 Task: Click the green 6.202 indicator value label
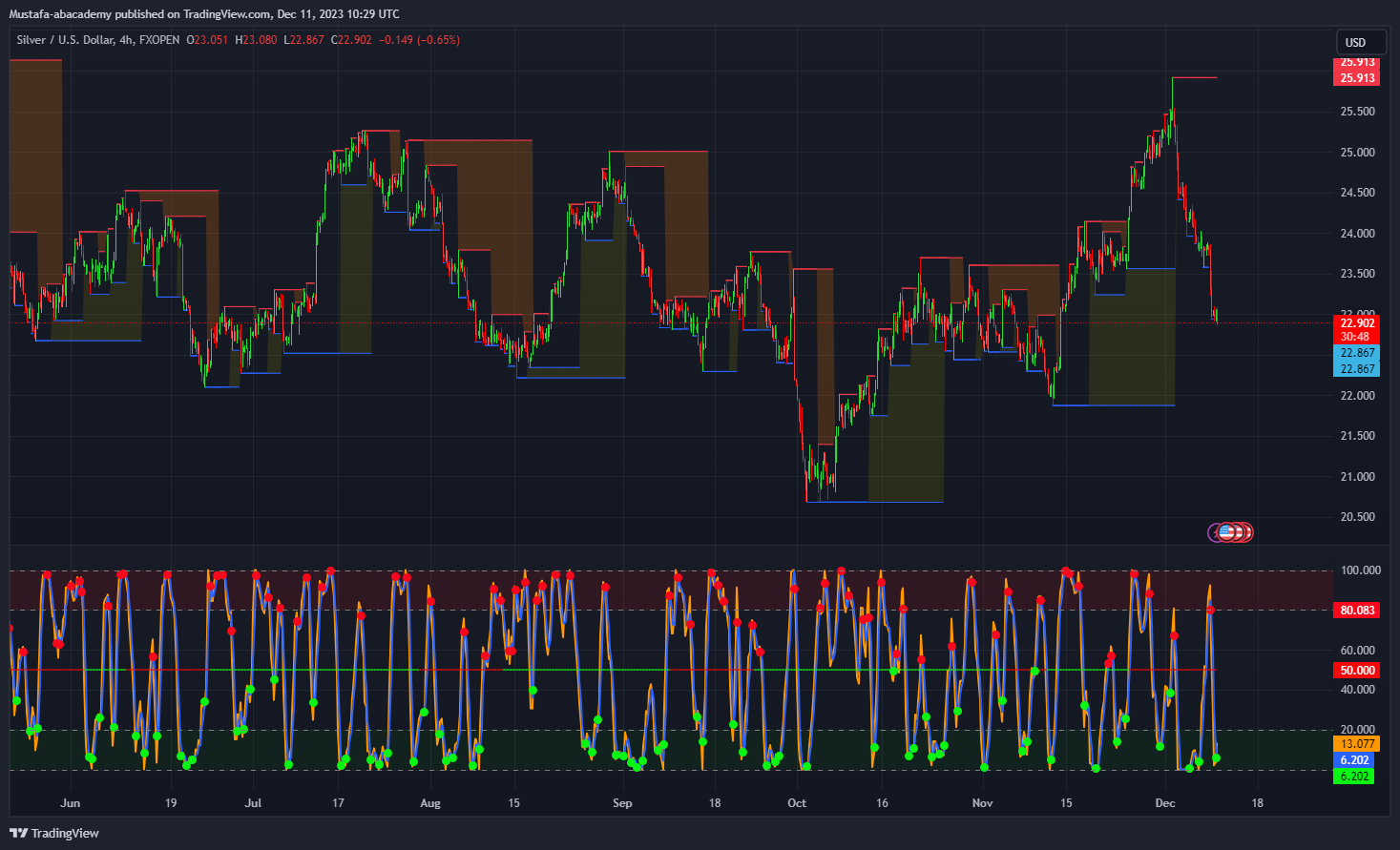coord(1354,777)
